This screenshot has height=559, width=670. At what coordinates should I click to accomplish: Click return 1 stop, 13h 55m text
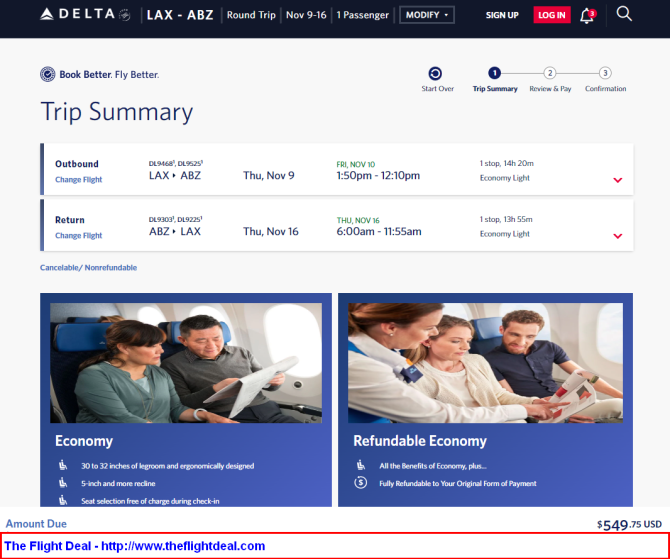tap(506, 219)
